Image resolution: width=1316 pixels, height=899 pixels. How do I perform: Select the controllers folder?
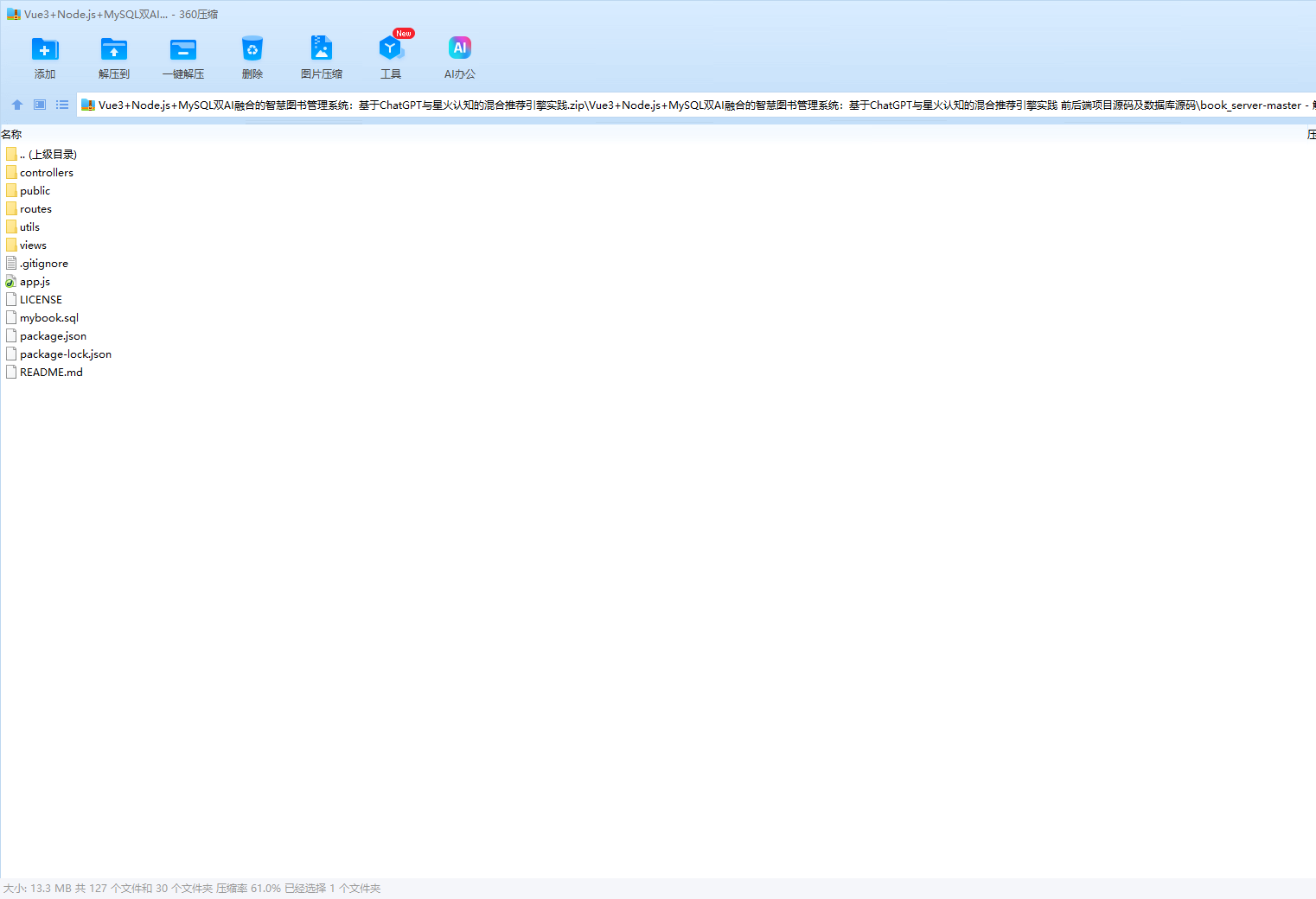40,172
